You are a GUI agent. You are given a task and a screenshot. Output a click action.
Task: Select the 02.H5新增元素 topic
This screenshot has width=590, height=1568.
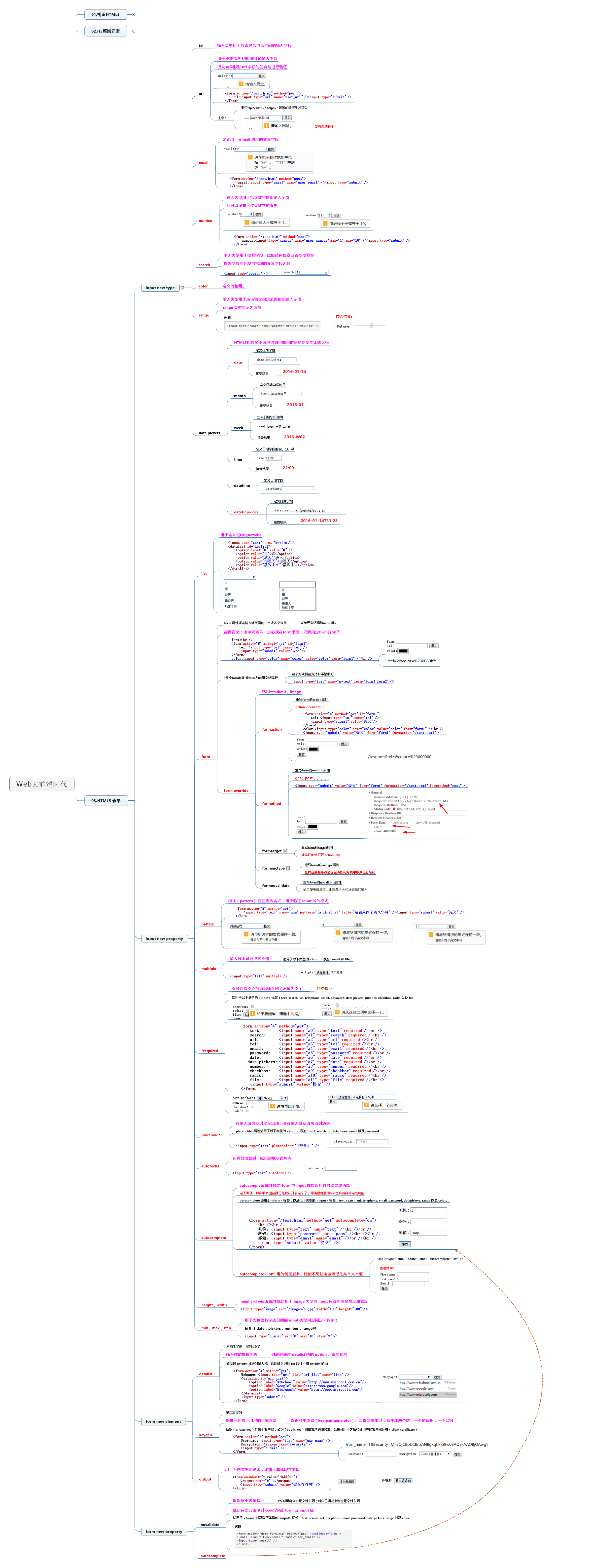106,31
